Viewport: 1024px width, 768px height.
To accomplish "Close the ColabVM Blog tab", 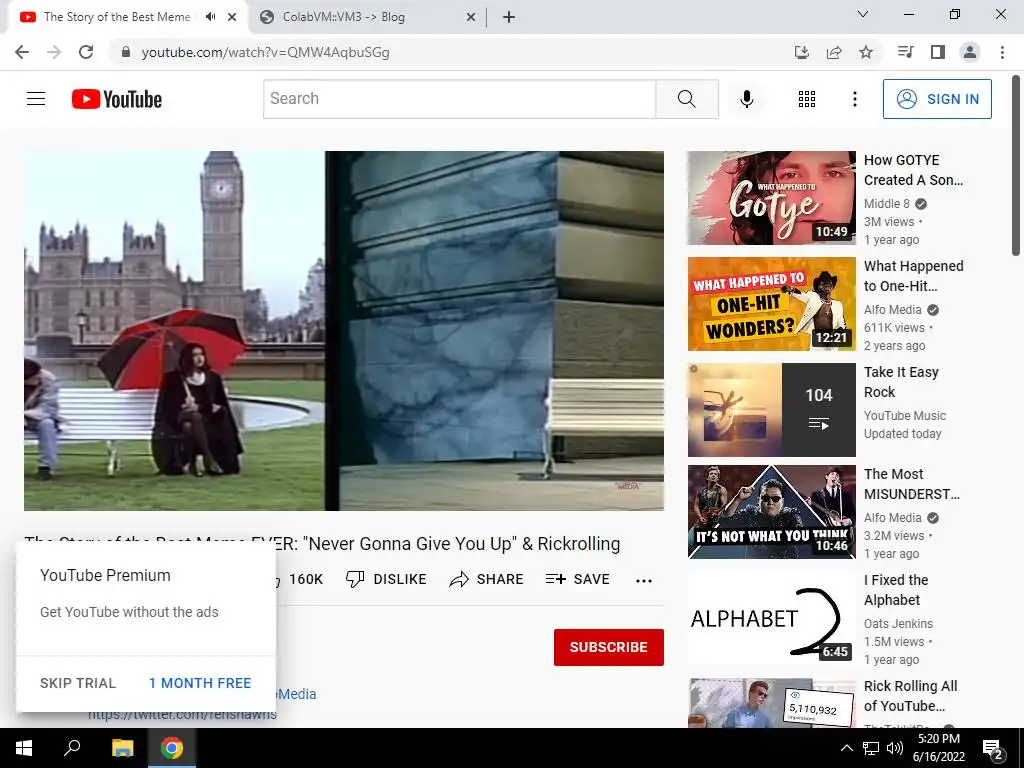I will tap(471, 17).
